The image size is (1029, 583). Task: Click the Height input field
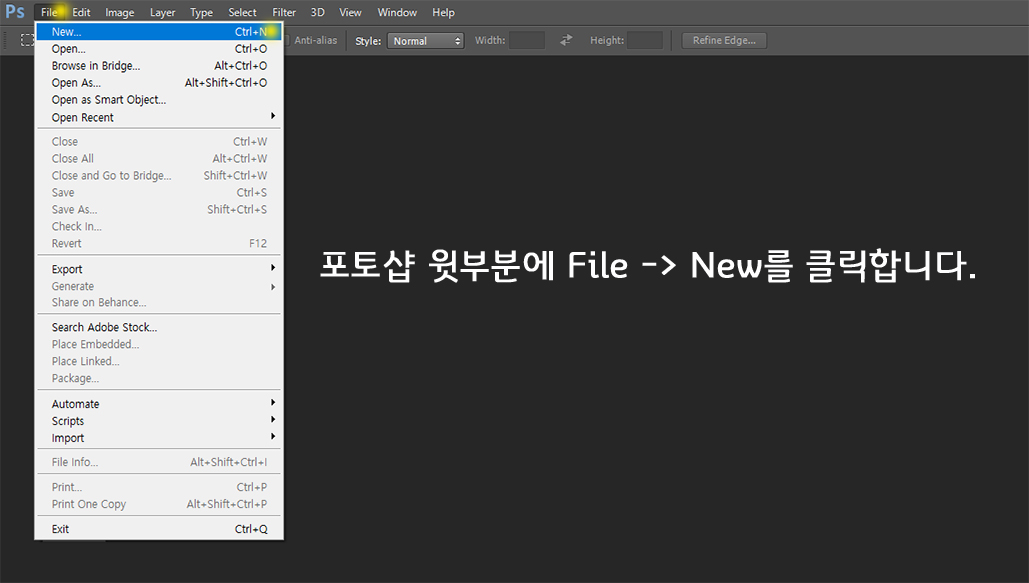coord(644,40)
